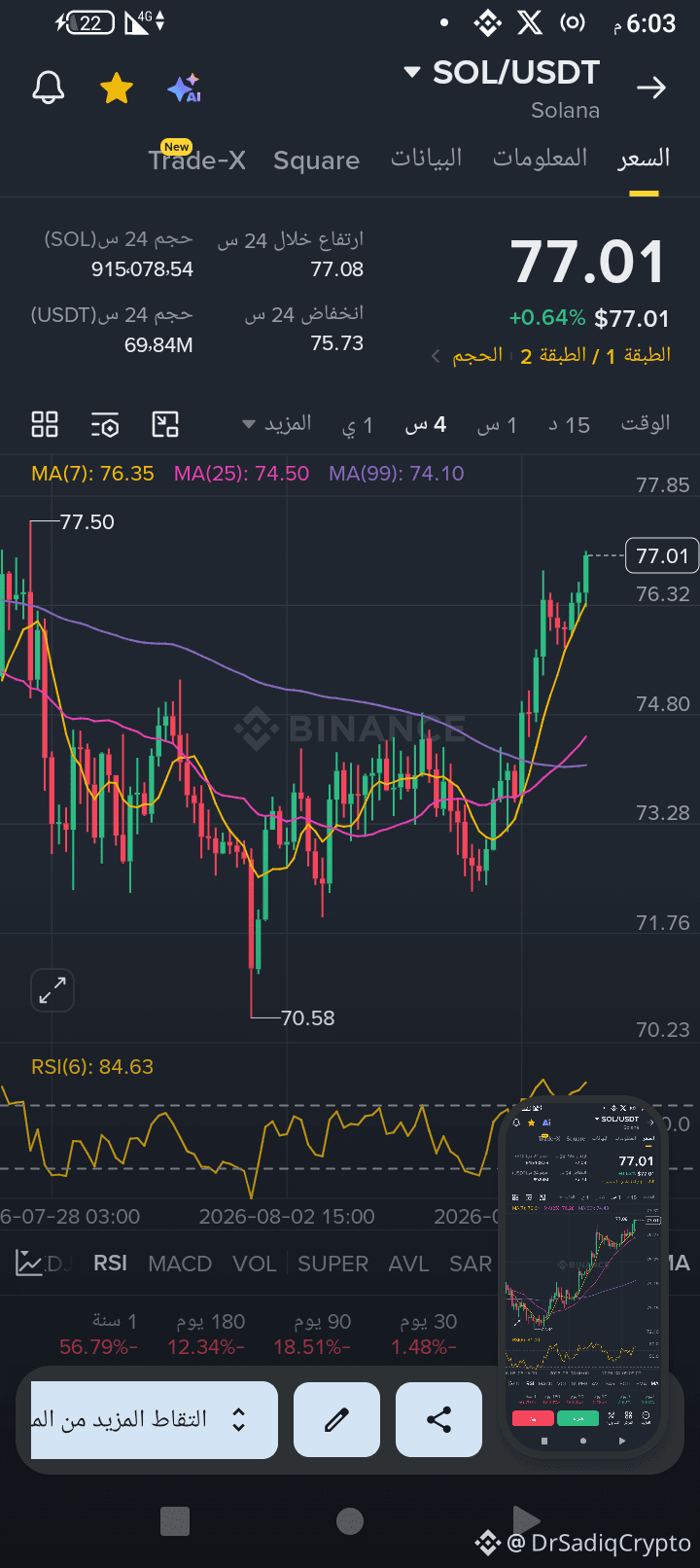This screenshot has width=700, height=1568.
Task: Tap the Binance icon in status bar
Action: coord(487,22)
